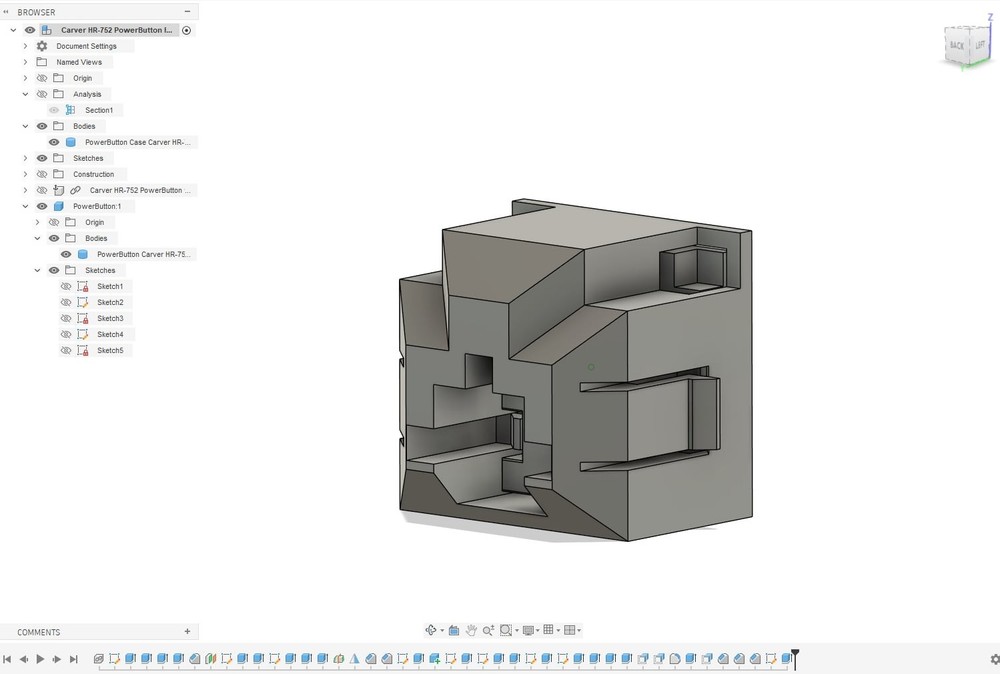Collapse the root component tree
The width and height of the screenshot is (1000, 674).
point(13,30)
